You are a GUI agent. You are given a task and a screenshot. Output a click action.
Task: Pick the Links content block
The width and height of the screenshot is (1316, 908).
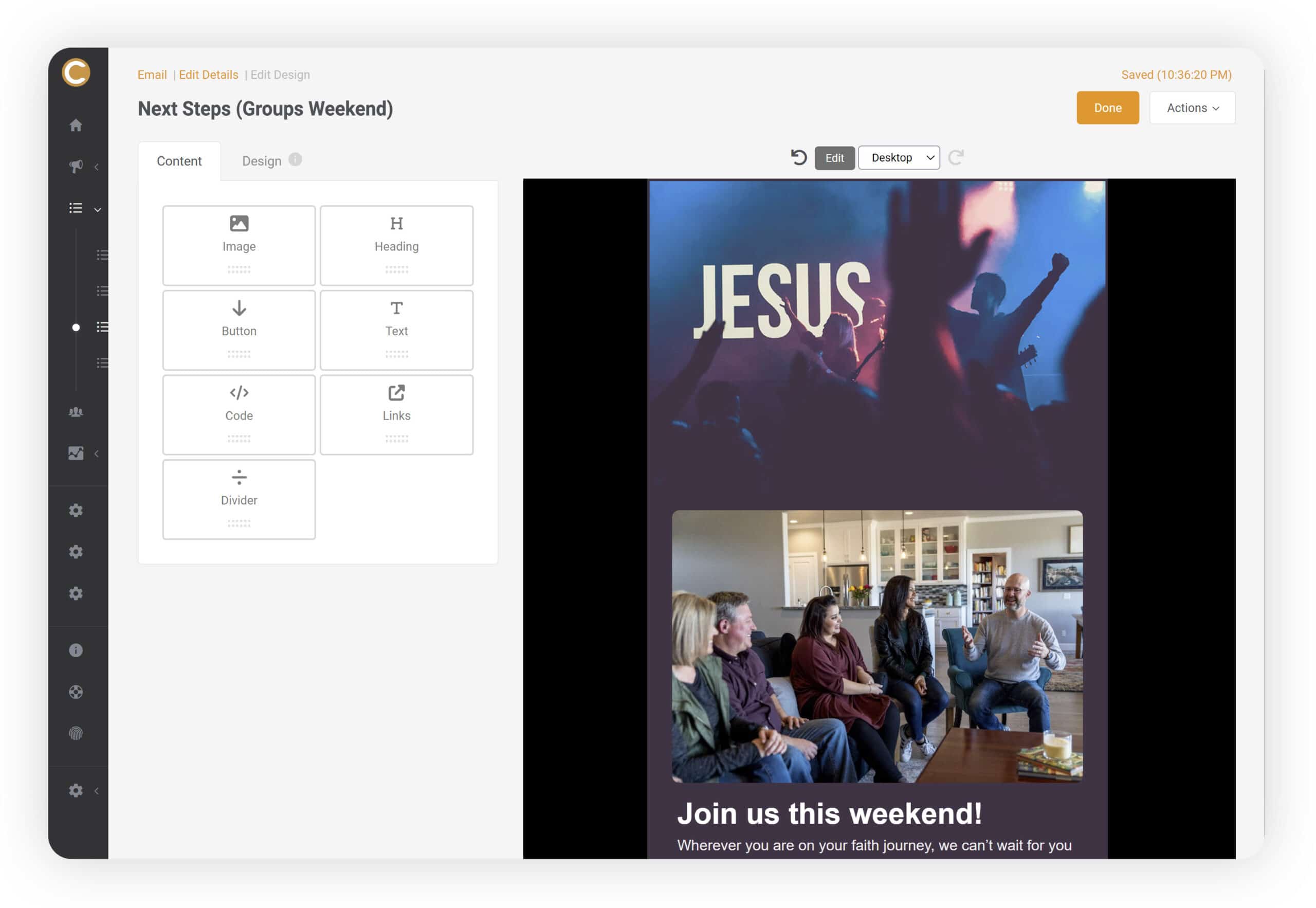(397, 415)
